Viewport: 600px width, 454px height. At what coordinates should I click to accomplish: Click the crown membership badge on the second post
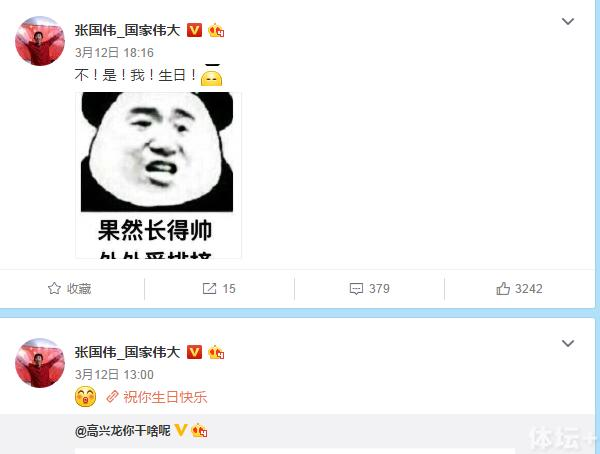click(216, 352)
